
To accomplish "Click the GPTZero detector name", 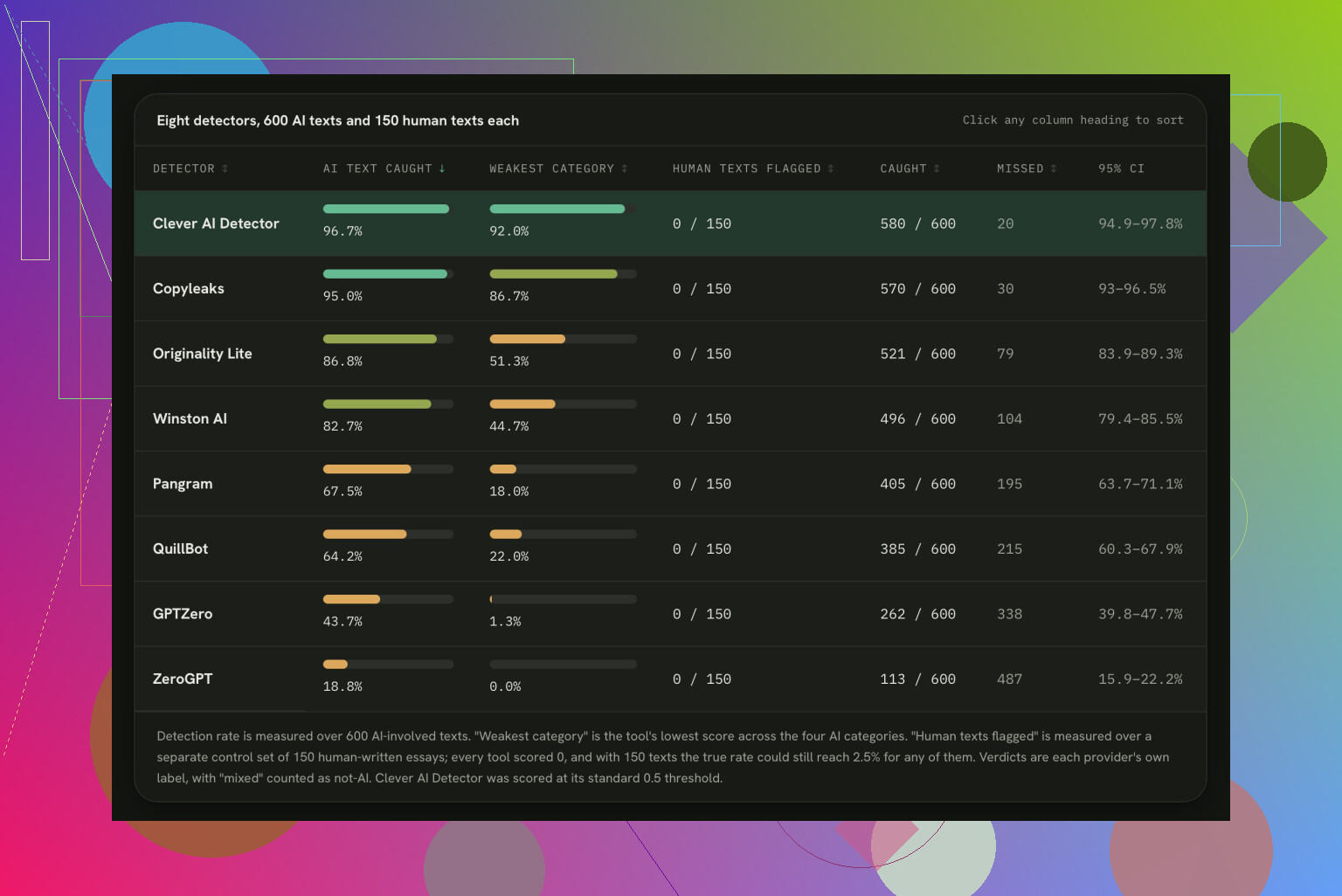I will point(183,614).
